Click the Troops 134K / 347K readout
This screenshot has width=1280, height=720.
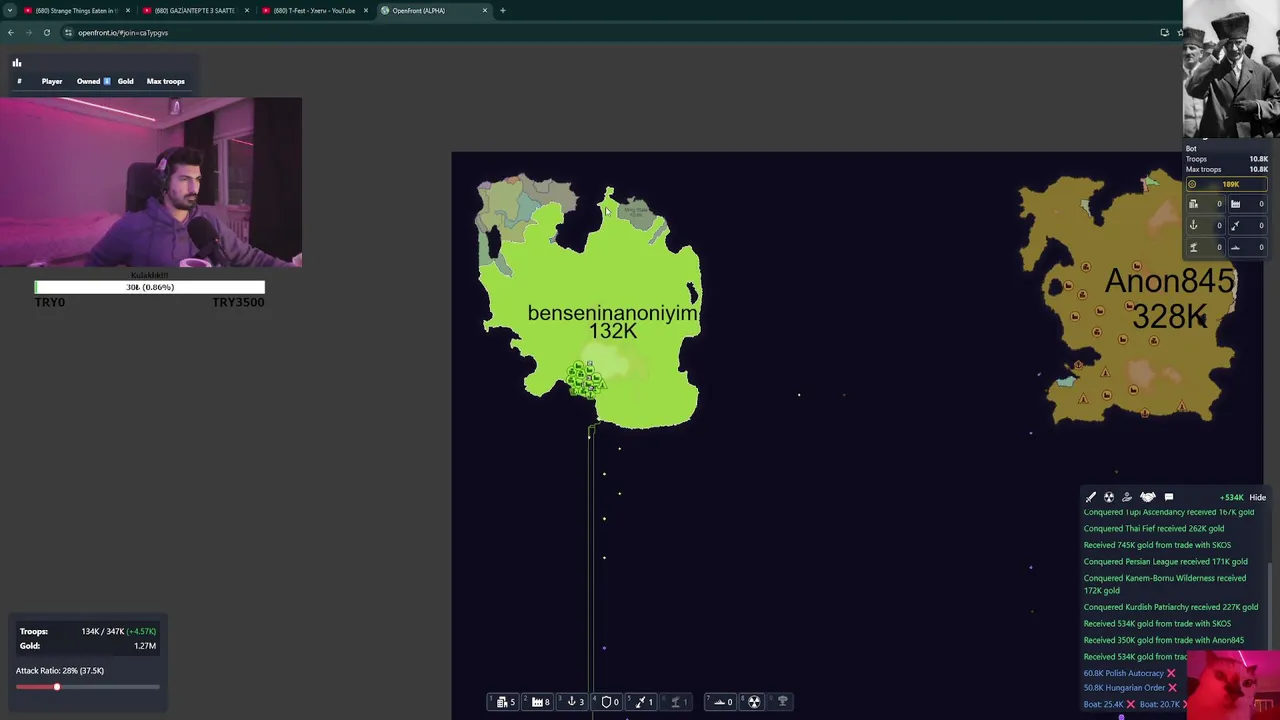click(x=88, y=631)
